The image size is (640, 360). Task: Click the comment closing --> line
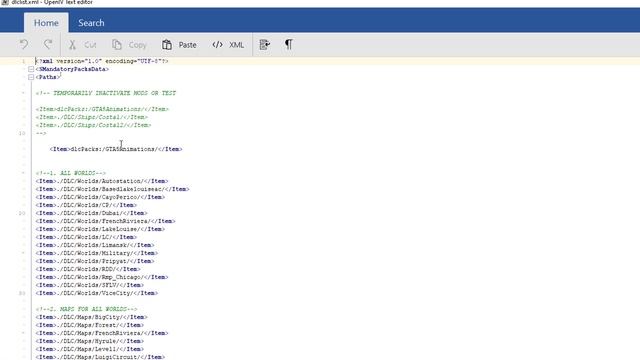pyautogui.click(x=41, y=133)
